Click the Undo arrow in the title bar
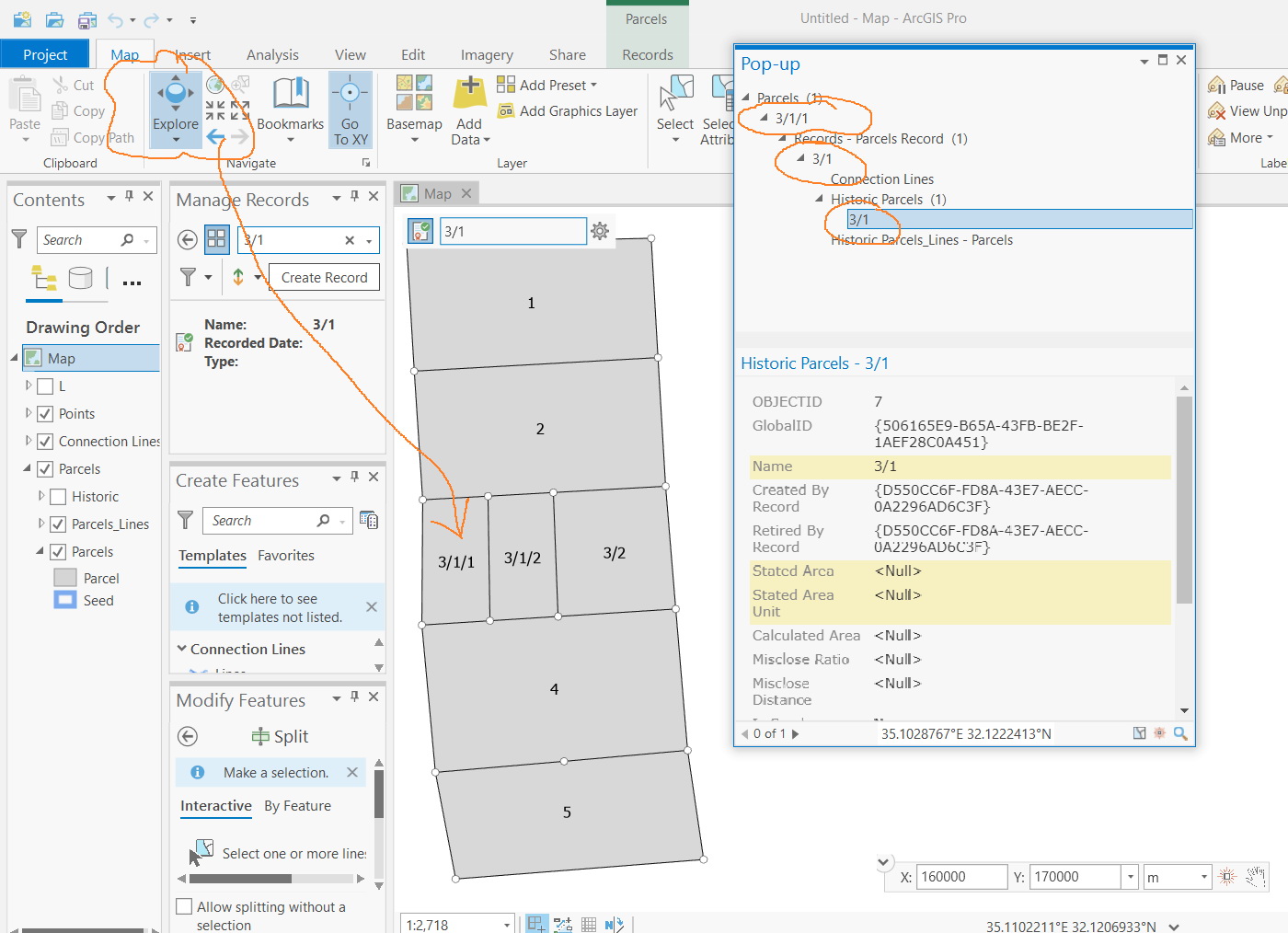Screen dimensions: 1288x933 click(x=115, y=19)
